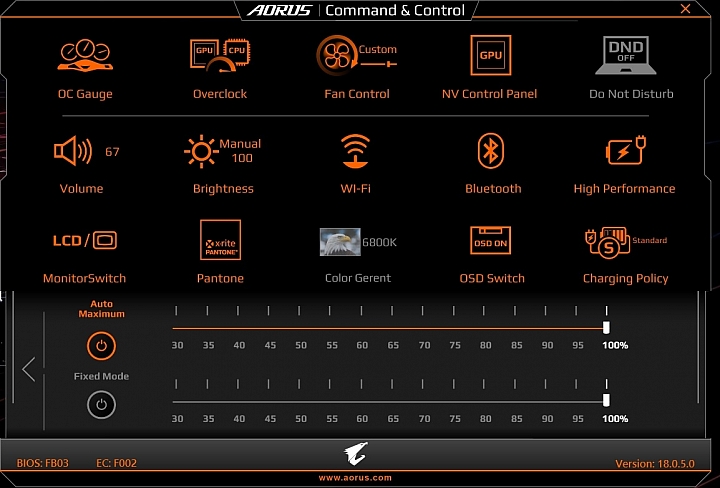Viewport: 720px width, 488px height.
Task: Close the Command & Control window
Action: pyautogui.click(x=686, y=9)
